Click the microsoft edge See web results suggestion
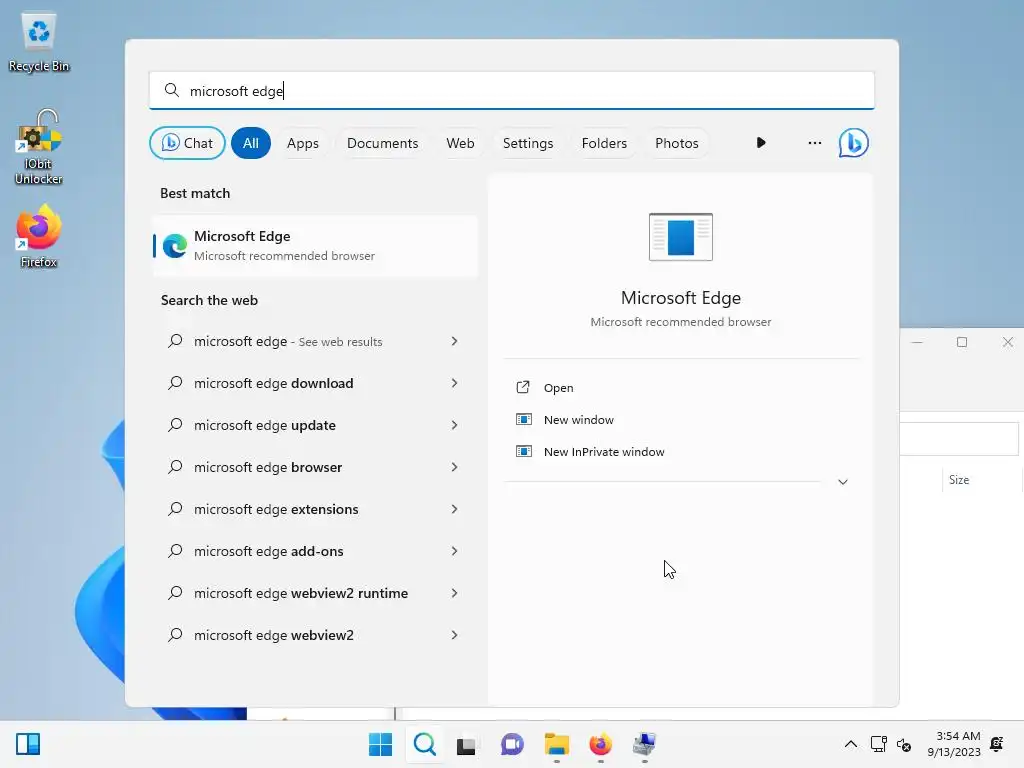1024x768 pixels. [314, 341]
